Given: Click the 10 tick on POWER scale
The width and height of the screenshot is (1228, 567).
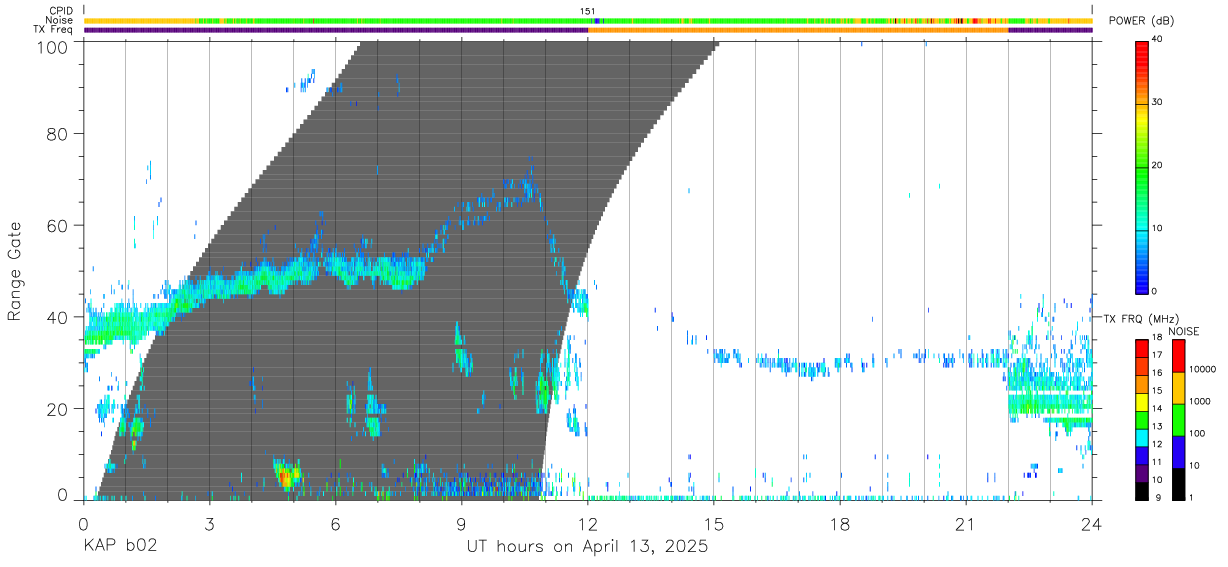Looking at the screenshot, I should (x=1157, y=228).
